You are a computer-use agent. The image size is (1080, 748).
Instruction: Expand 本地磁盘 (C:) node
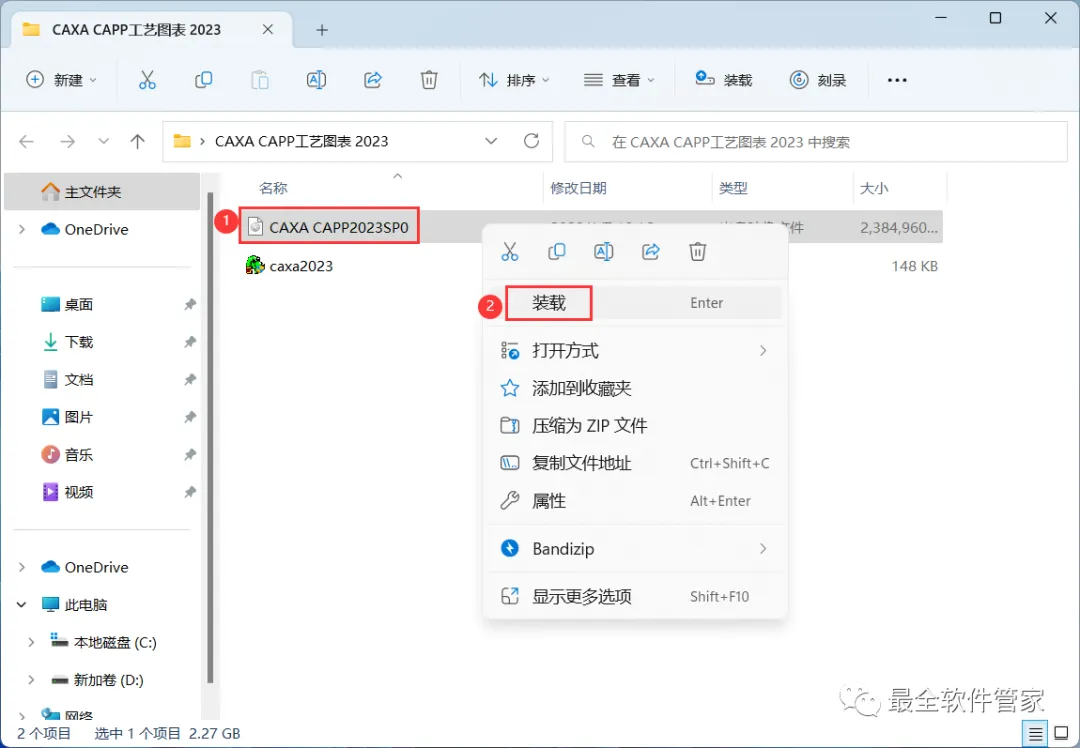[x=31, y=642]
